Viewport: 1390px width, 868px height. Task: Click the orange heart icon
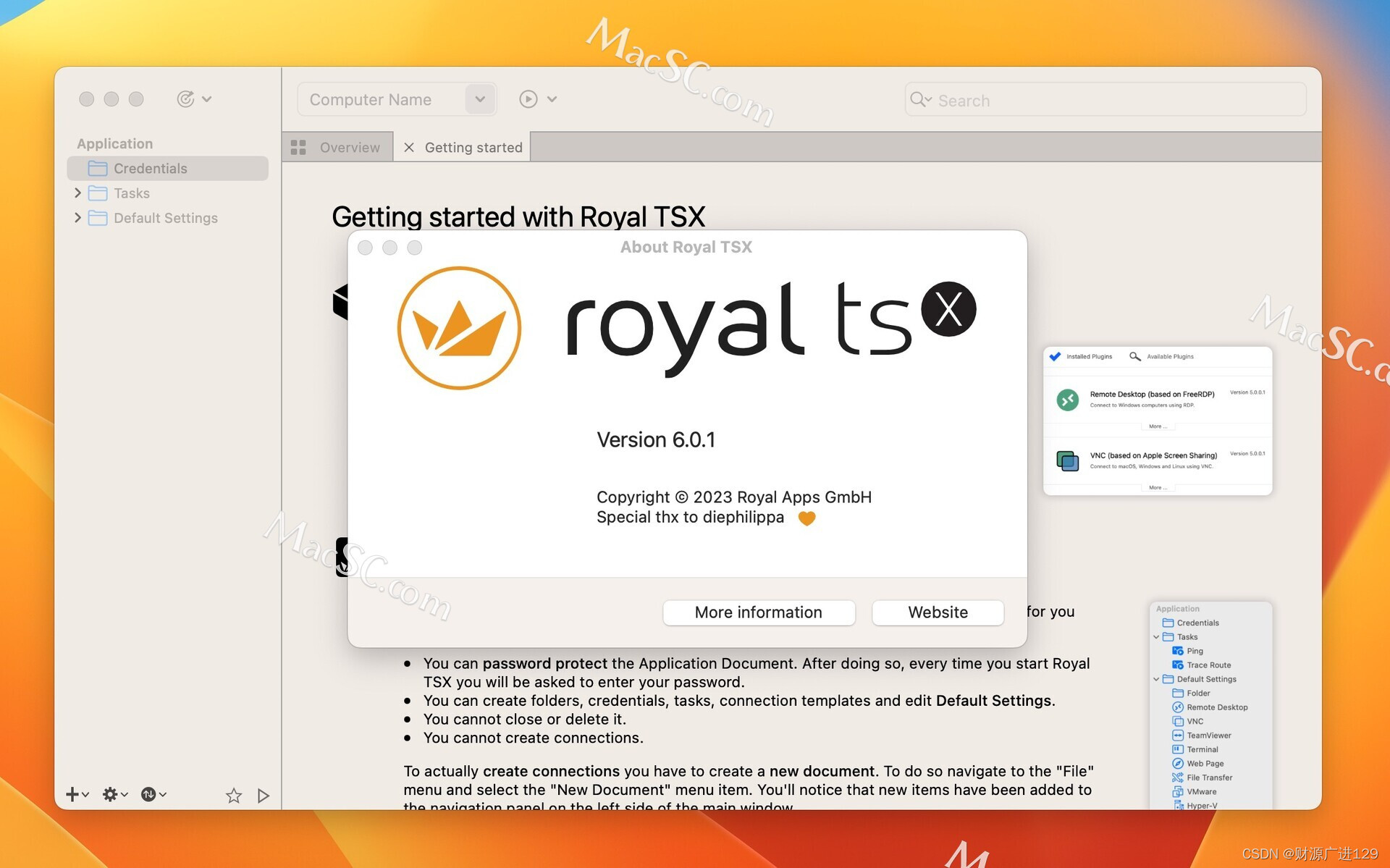coord(806,518)
